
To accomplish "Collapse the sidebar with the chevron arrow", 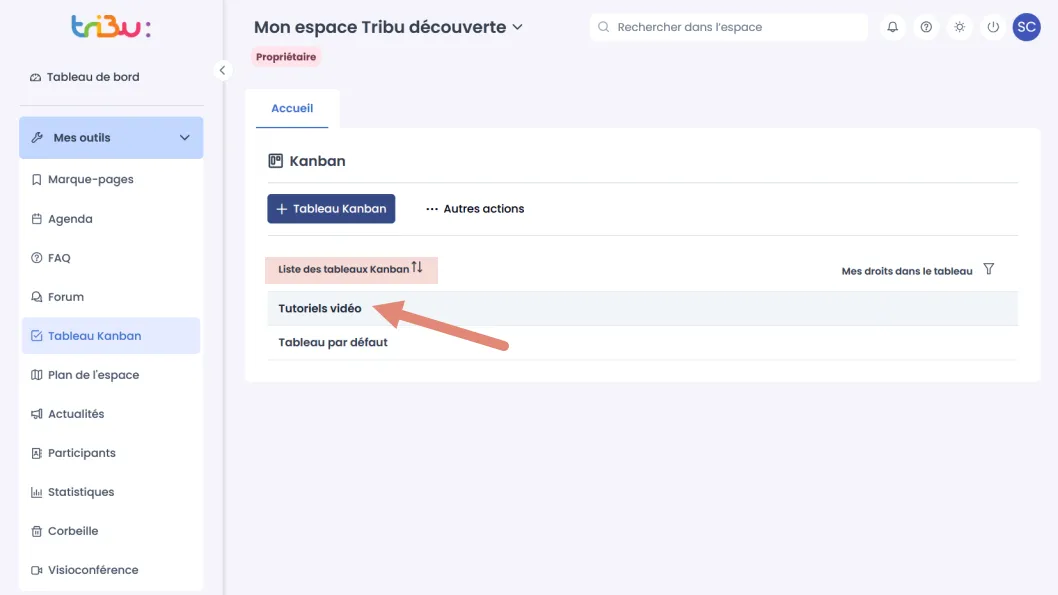I will [x=222, y=70].
